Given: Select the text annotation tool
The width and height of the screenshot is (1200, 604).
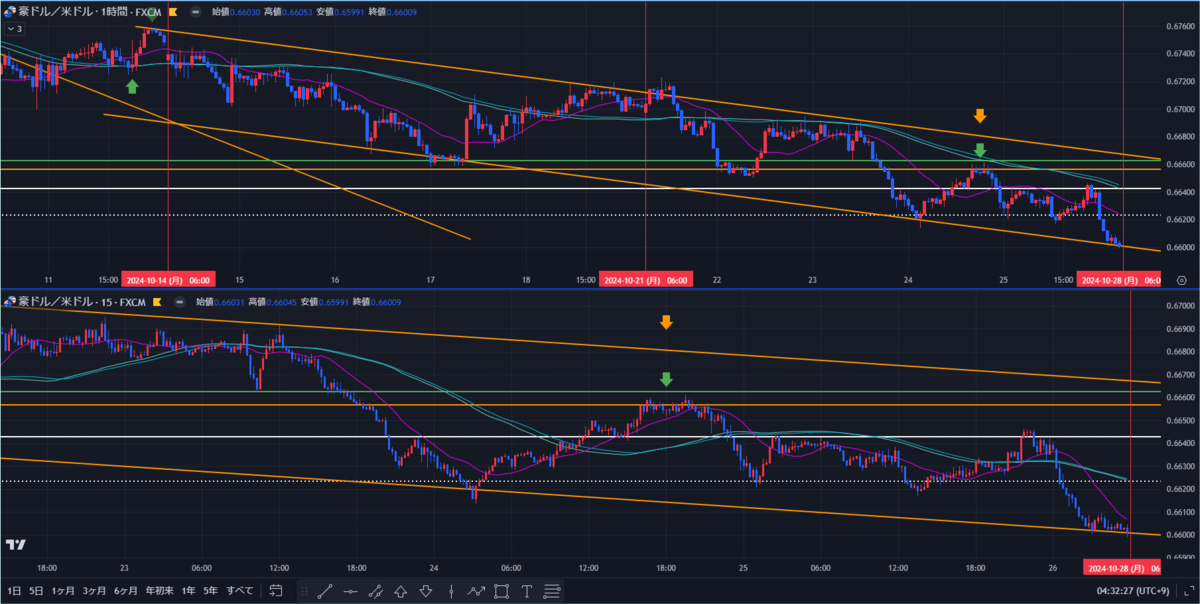Looking at the screenshot, I should (526, 591).
